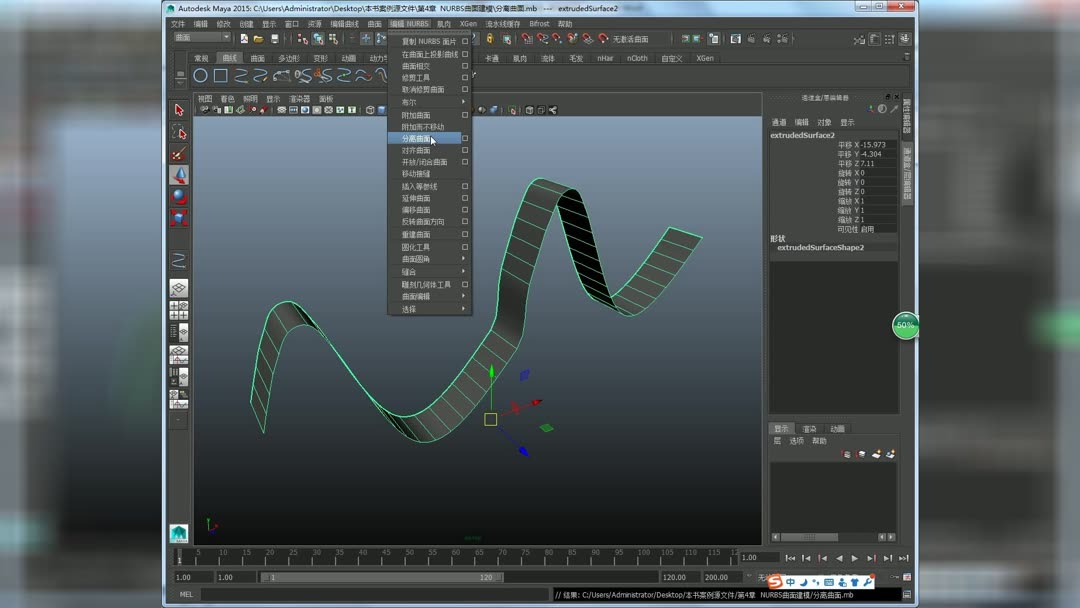1080x608 pixels.
Task: Choose the Scale tool
Action: pos(179,219)
